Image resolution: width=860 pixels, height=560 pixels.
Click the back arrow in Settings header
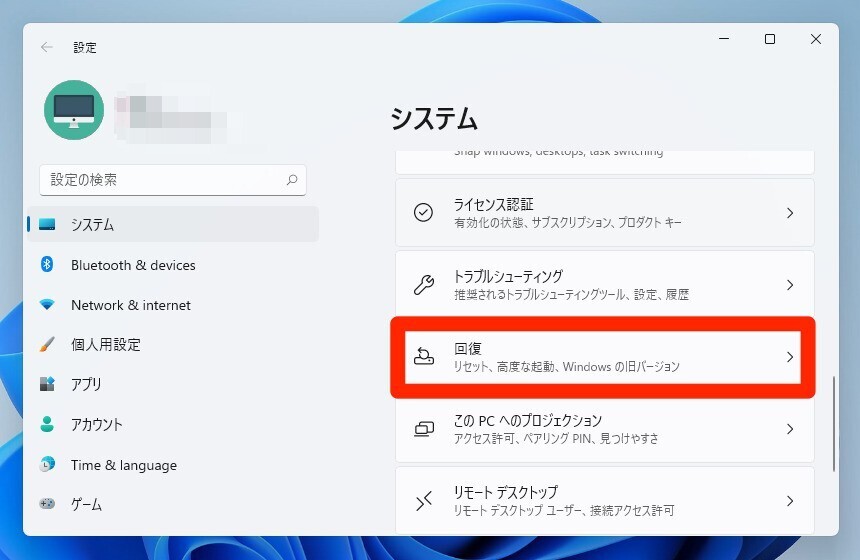coord(47,48)
